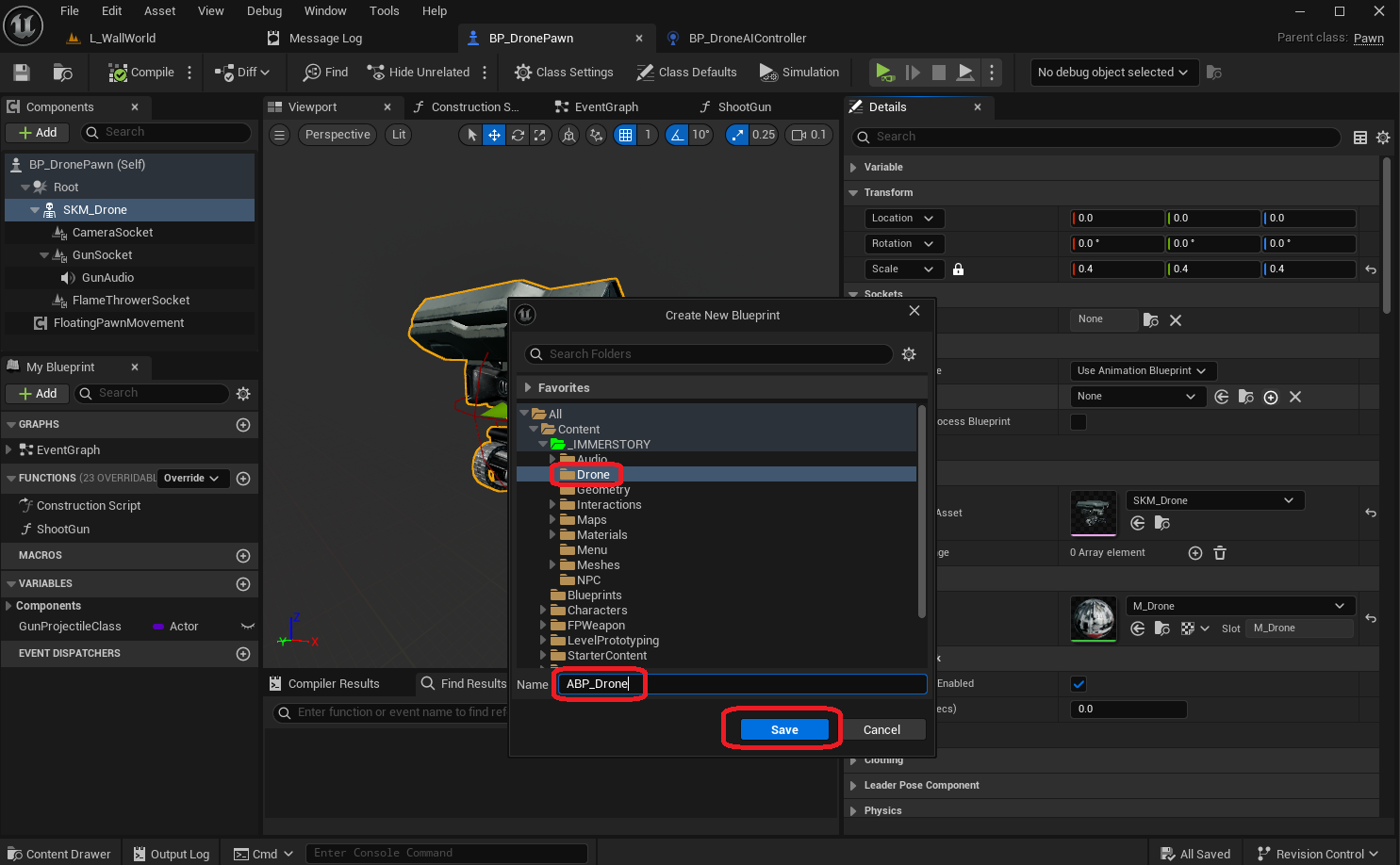Toggle Hide Unrelated nodes
The image size is (1400, 865).
point(419,73)
